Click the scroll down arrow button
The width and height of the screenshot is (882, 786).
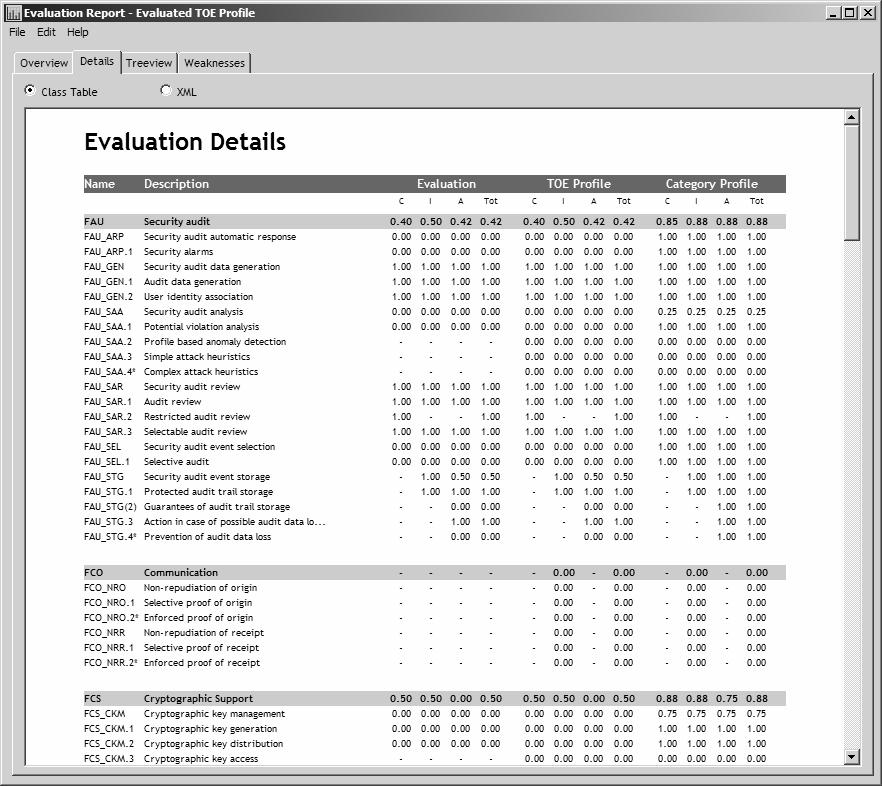tap(852, 757)
